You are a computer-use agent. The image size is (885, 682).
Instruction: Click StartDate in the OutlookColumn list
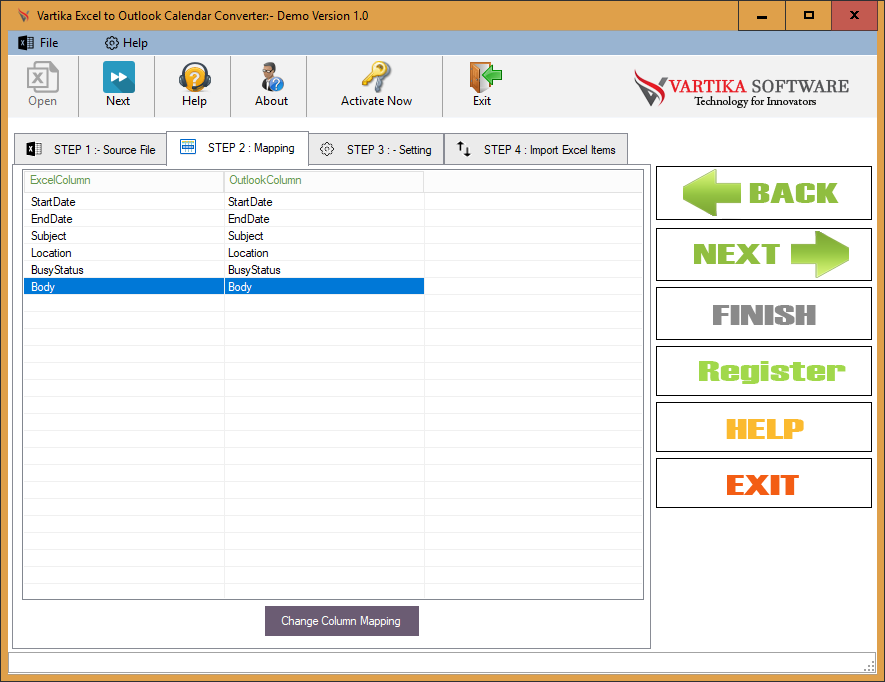click(x=250, y=202)
